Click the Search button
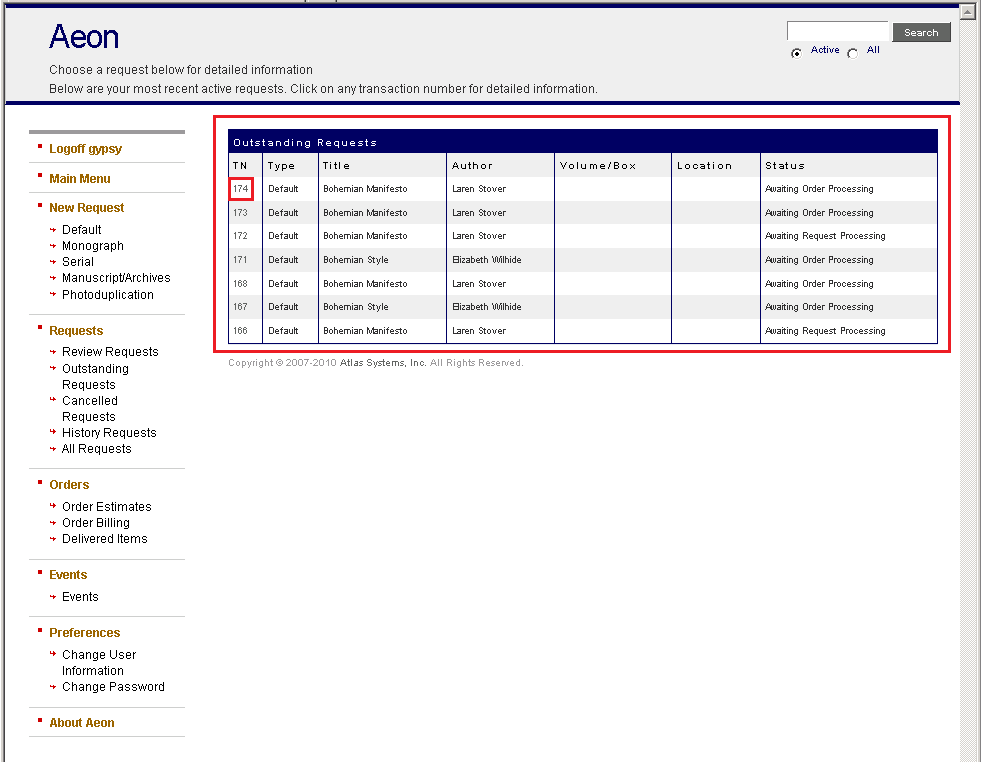Image resolution: width=981 pixels, height=762 pixels. pos(920,32)
